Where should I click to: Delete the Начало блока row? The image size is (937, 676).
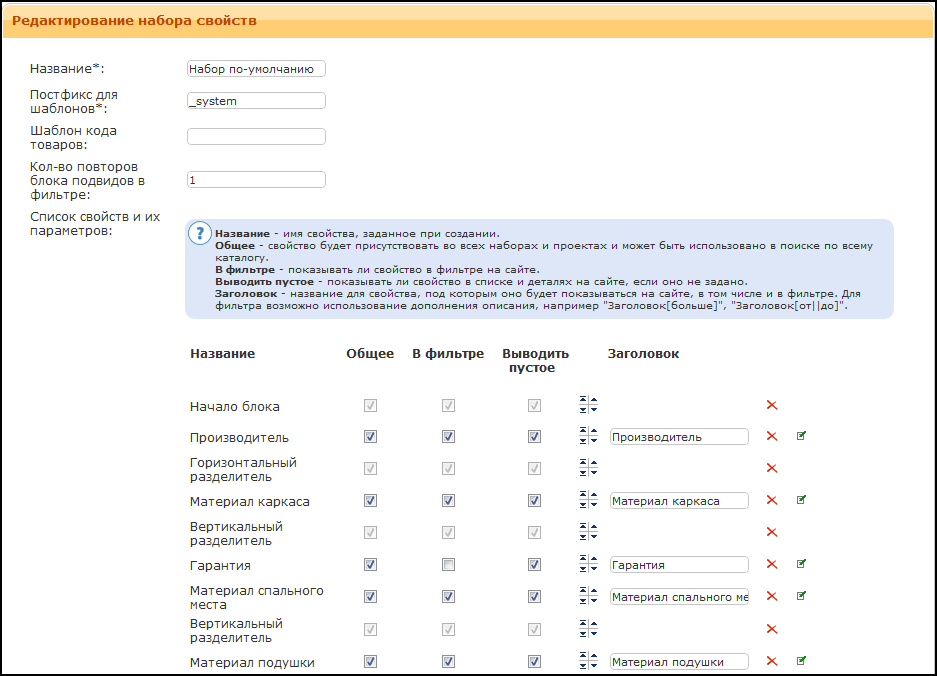(x=771, y=405)
